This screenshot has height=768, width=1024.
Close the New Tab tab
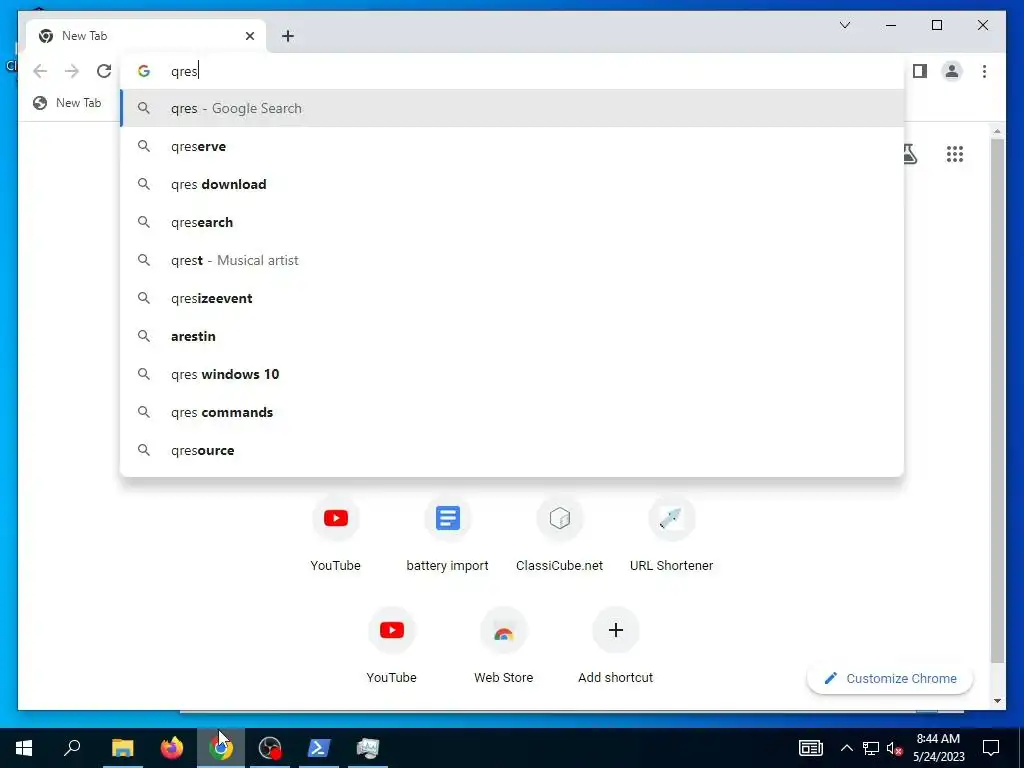click(249, 36)
